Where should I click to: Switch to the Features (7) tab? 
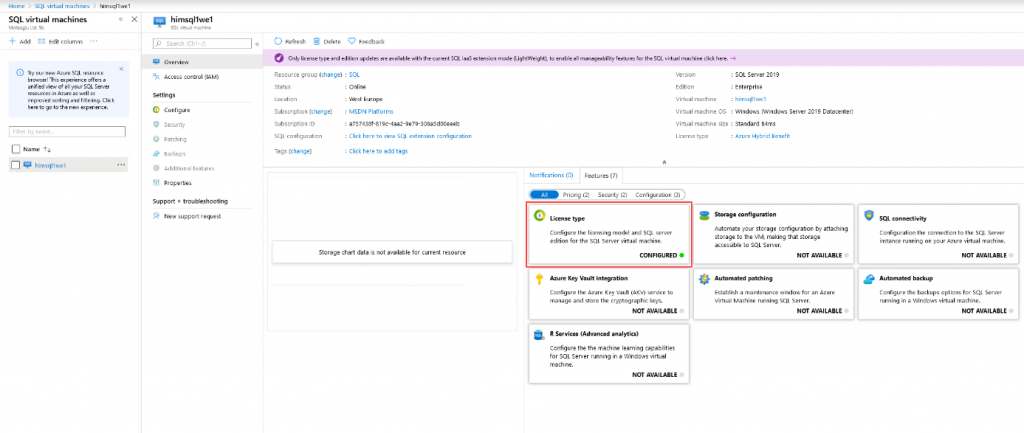pyautogui.click(x=601, y=175)
